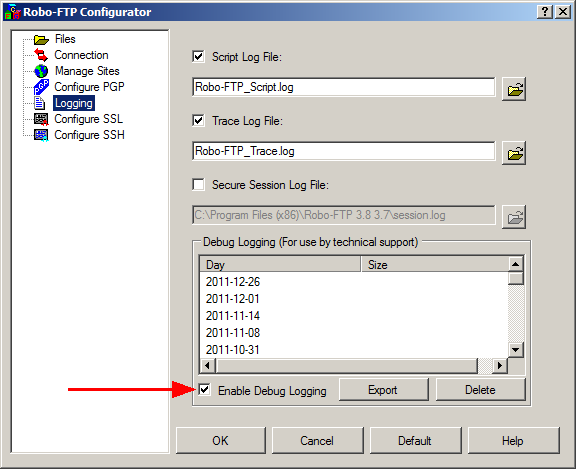
Task: Toggle the Enable Debug Logging checkbox
Action: point(204,390)
